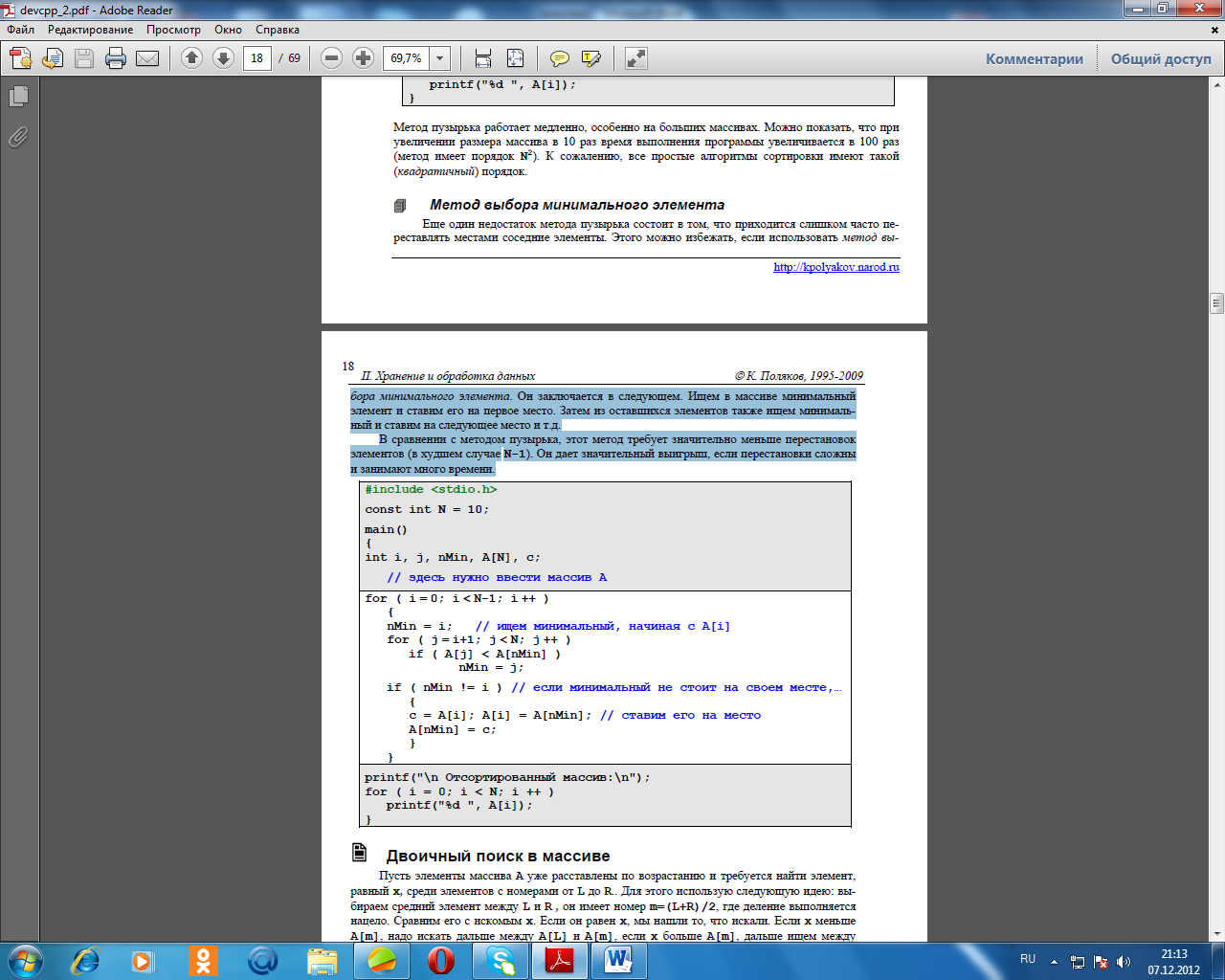Zoom out with the minus button
The width and height of the screenshot is (1225, 980).
point(331,58)
